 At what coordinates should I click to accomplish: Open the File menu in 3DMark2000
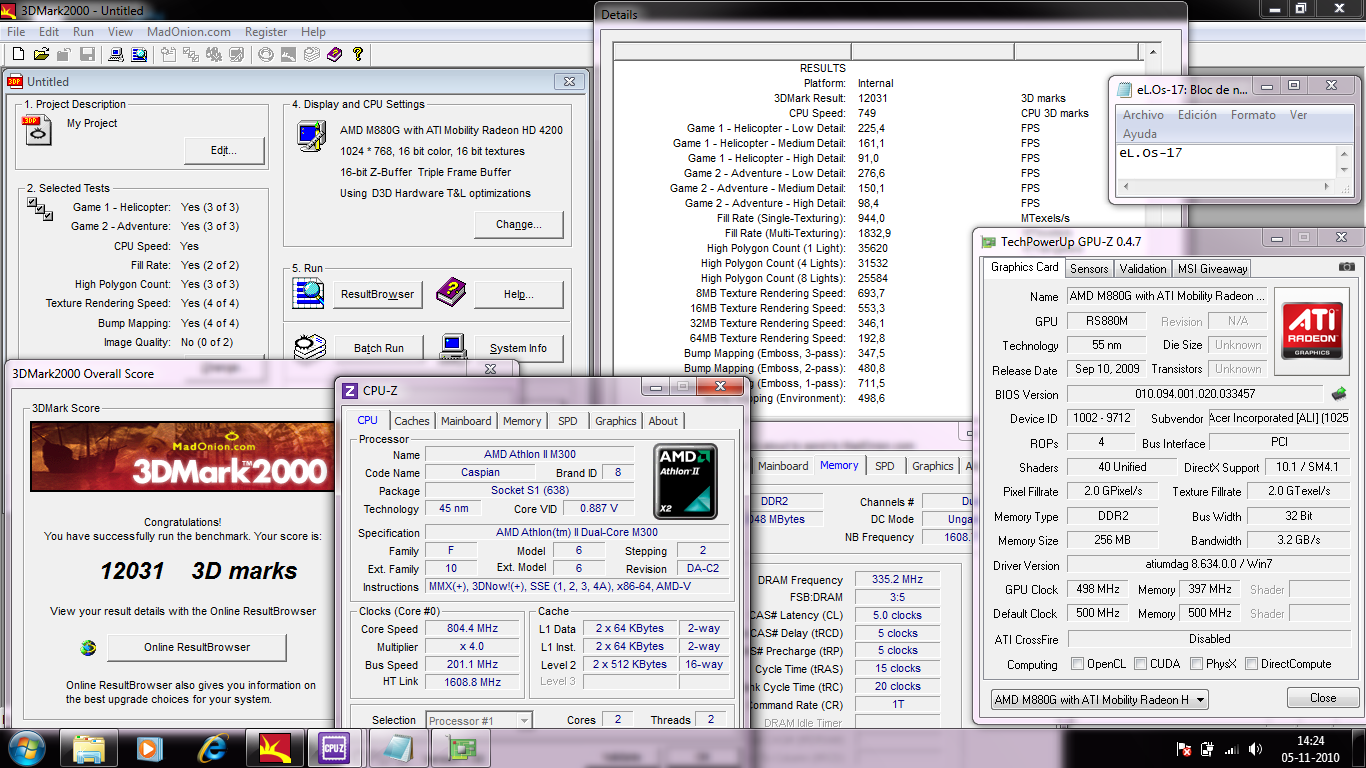16,32
